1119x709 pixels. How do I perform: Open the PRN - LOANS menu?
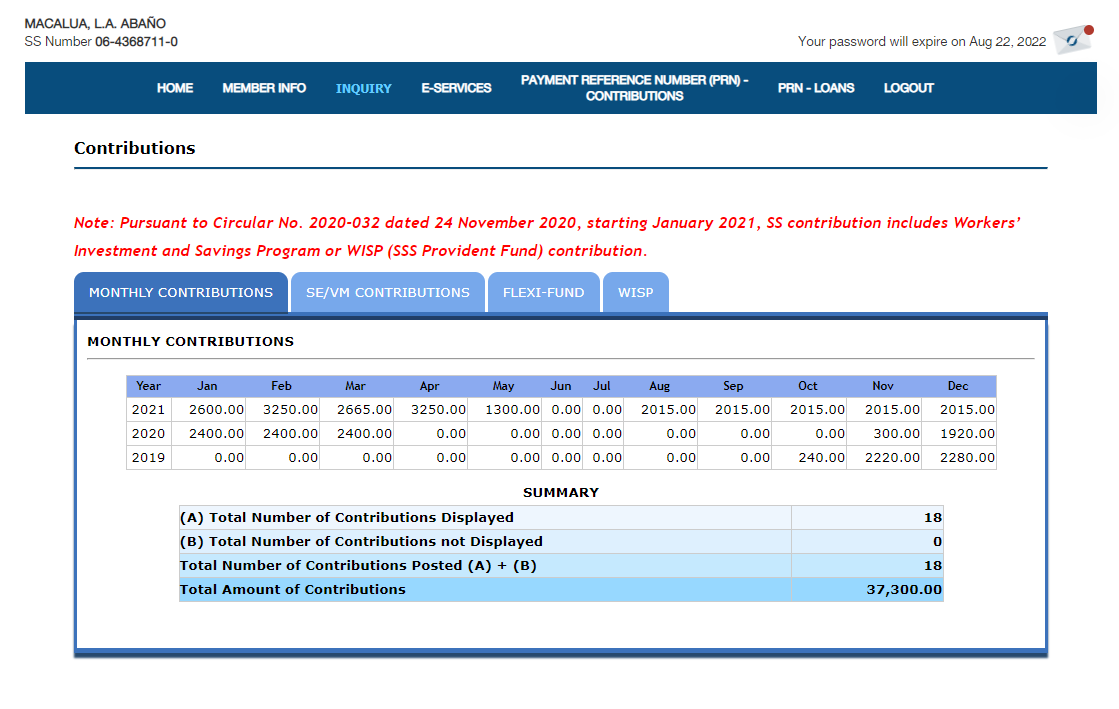click(x=816, y=88)
